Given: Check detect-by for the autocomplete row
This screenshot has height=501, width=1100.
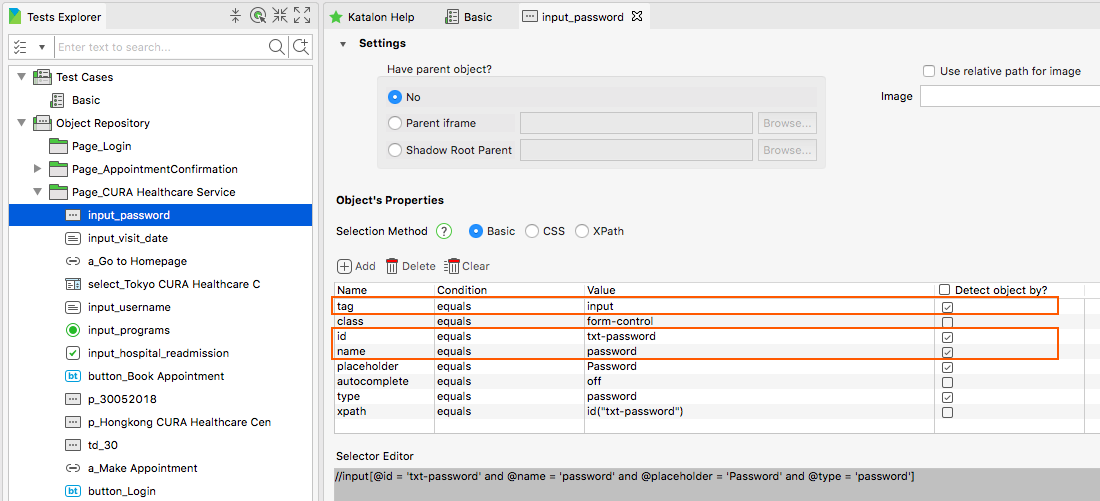Looking at the screenshot, I should (x=948, y=382).
